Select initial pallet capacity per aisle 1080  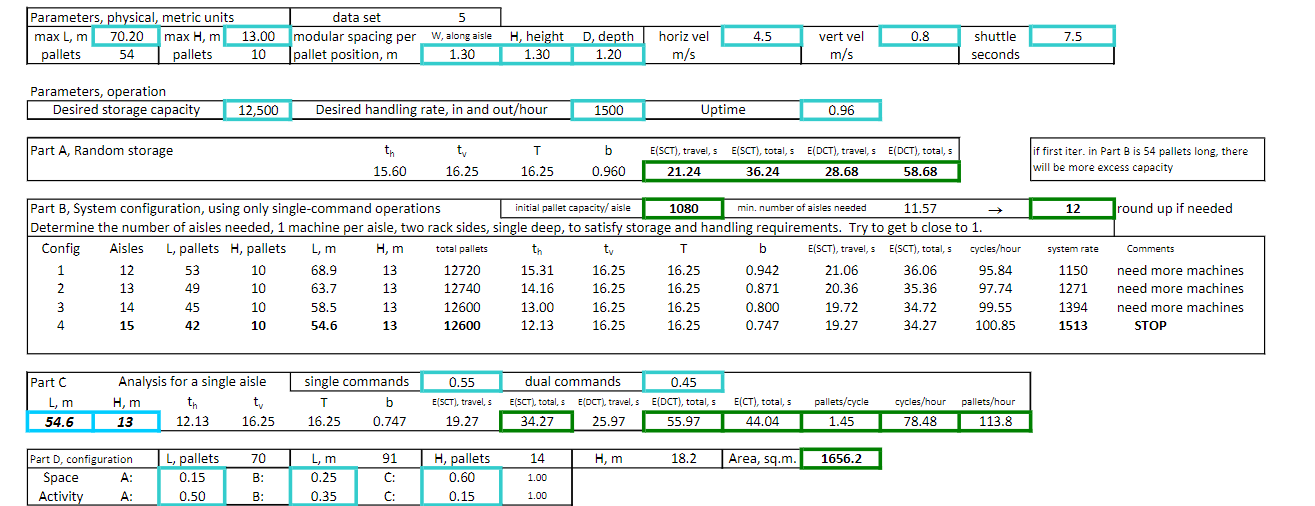tap(684, 209)
